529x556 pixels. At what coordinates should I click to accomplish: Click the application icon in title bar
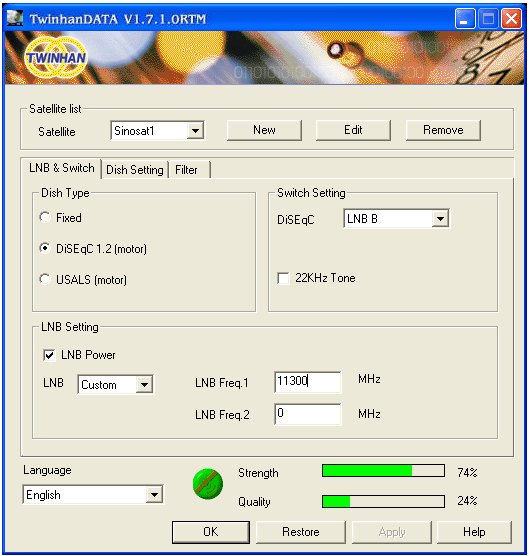[x=15, y=18]
